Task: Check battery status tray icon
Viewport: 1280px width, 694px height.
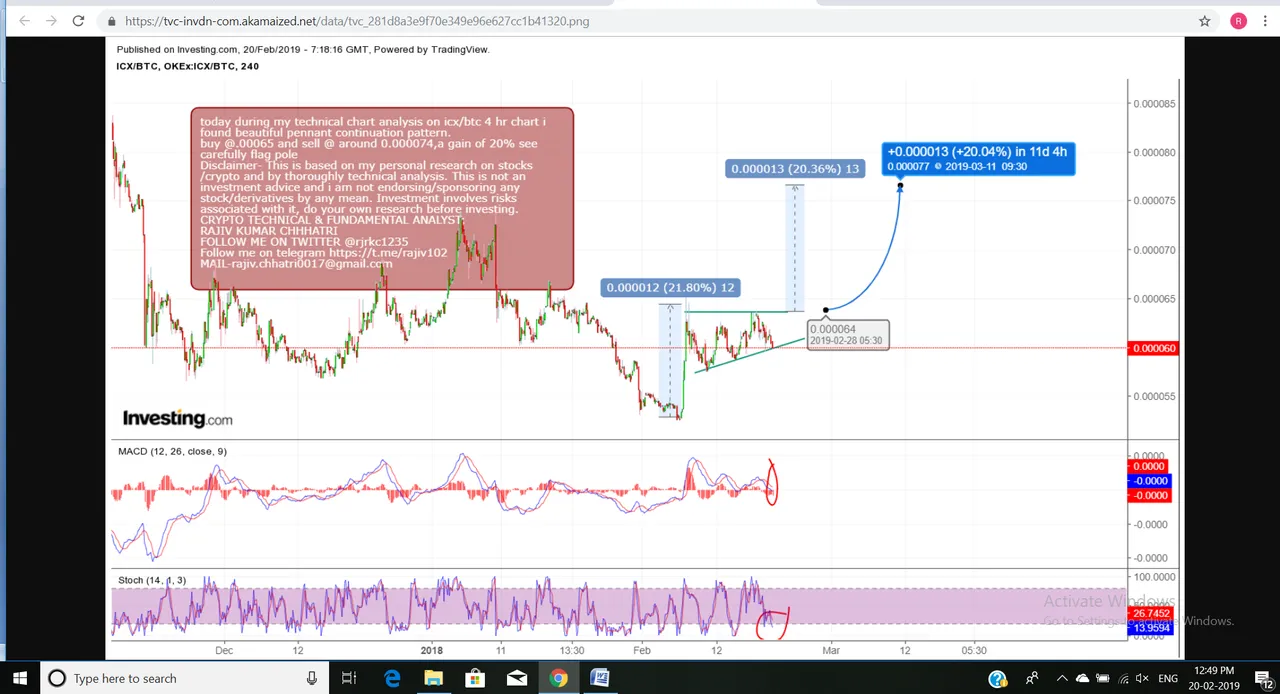Action: [1105, 679]
